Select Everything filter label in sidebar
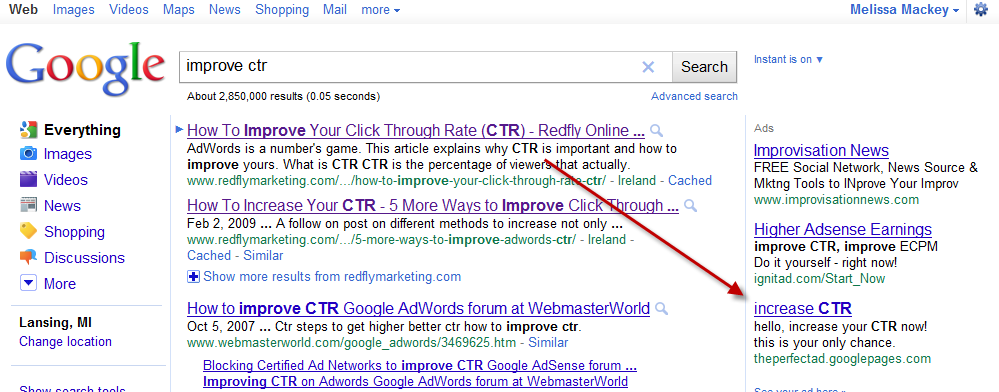999x392 pixels. (x=82, y=130)
